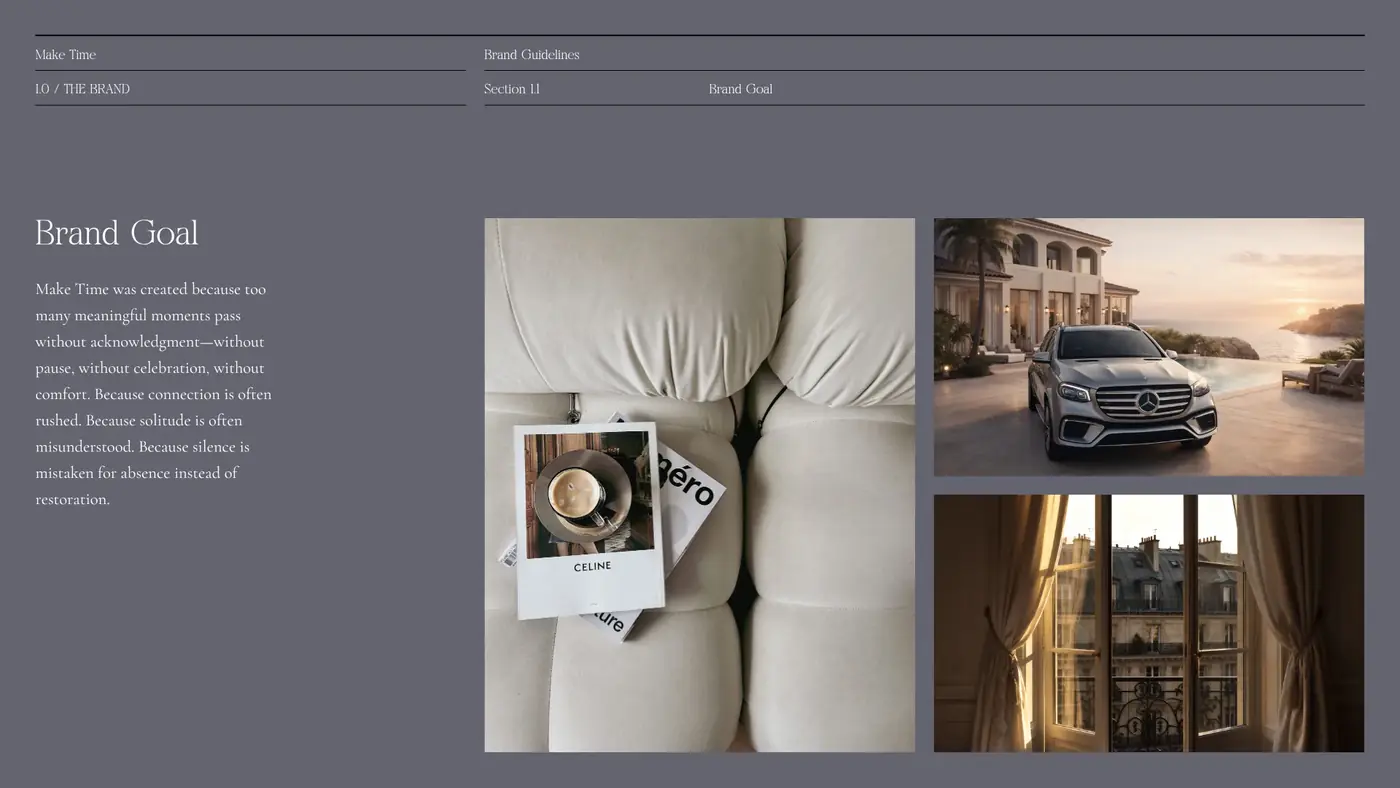Click the Section 1.1 label

[512, 89]
